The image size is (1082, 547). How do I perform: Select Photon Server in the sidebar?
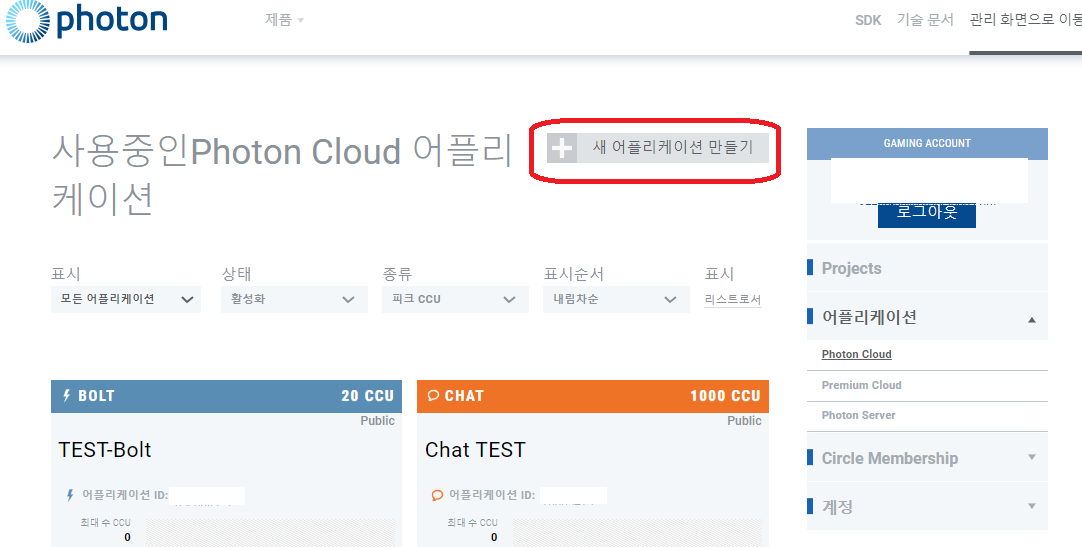(858, 415)
